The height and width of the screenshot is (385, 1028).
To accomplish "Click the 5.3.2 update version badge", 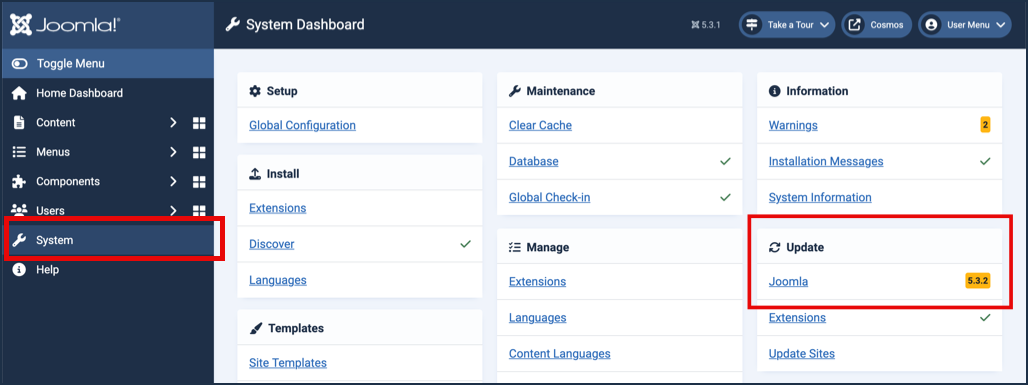I will click(978, 281).
